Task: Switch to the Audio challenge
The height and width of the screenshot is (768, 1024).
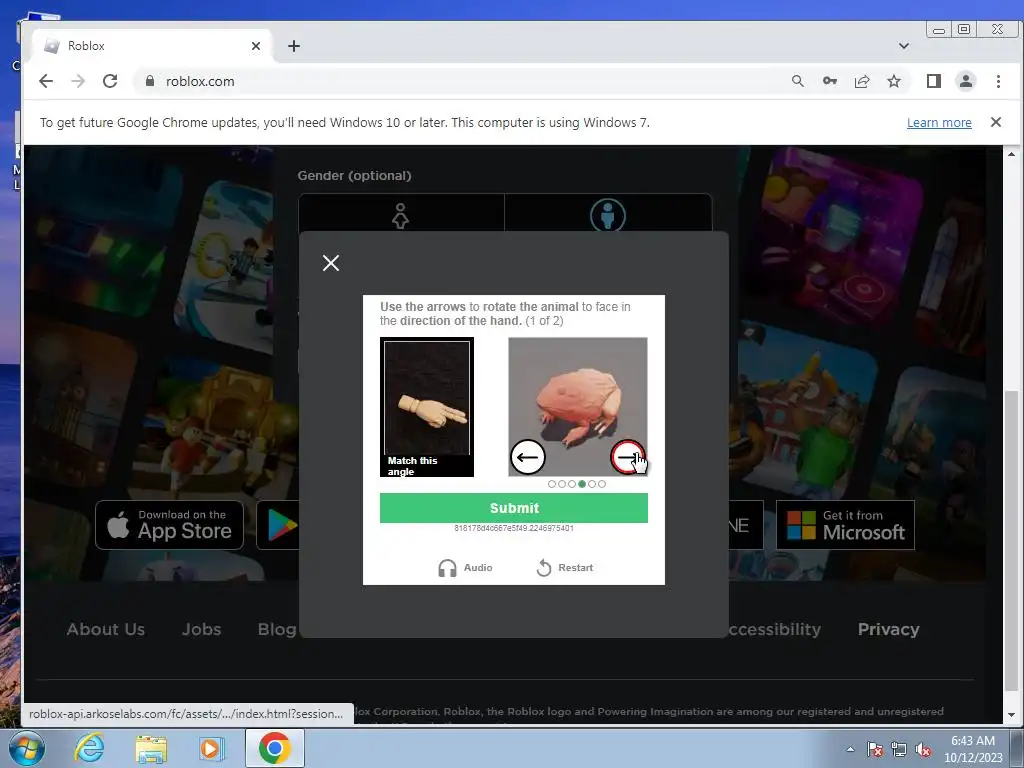Action: click(x=465, y=568)
